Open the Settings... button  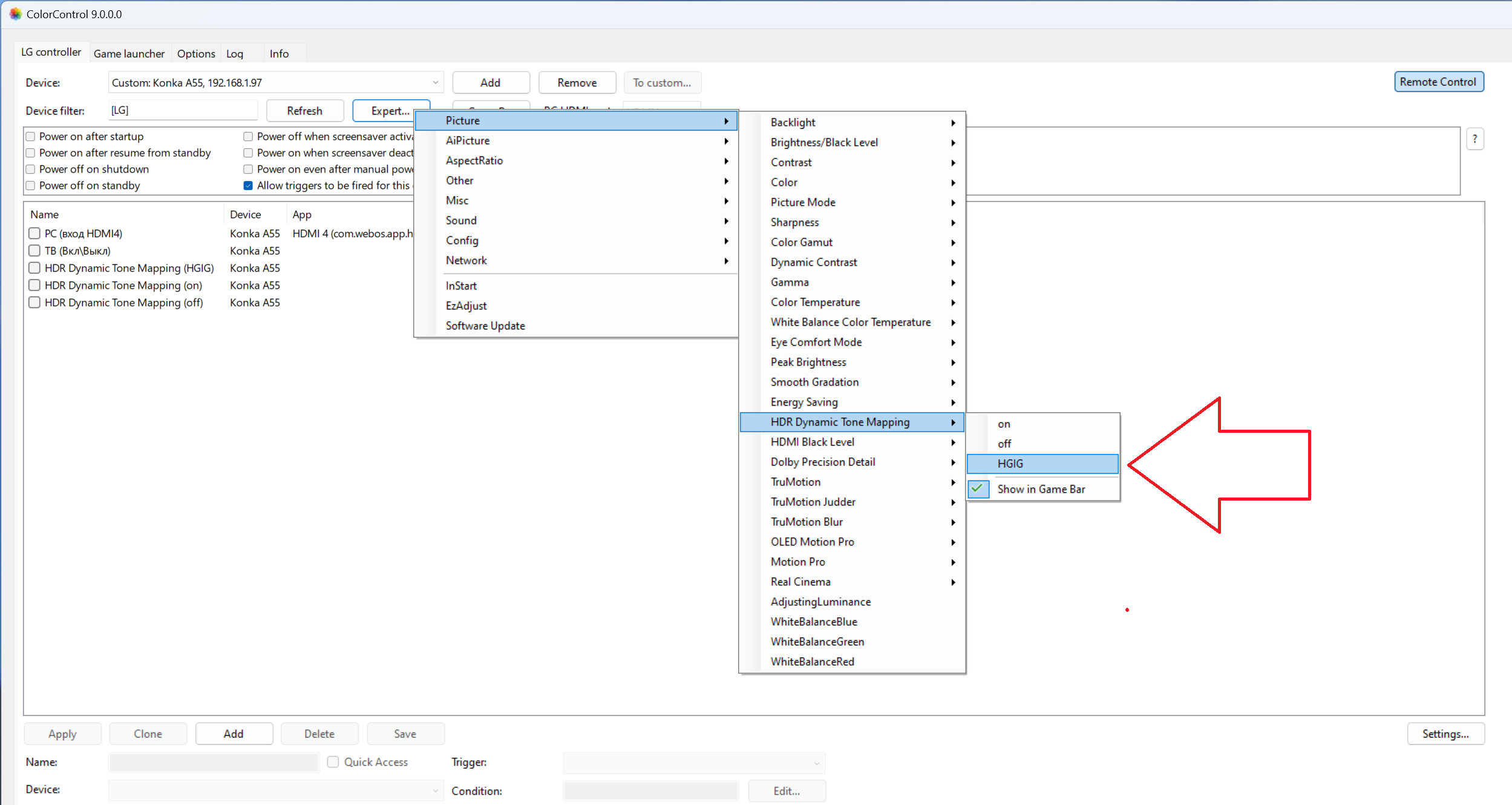1445,734
